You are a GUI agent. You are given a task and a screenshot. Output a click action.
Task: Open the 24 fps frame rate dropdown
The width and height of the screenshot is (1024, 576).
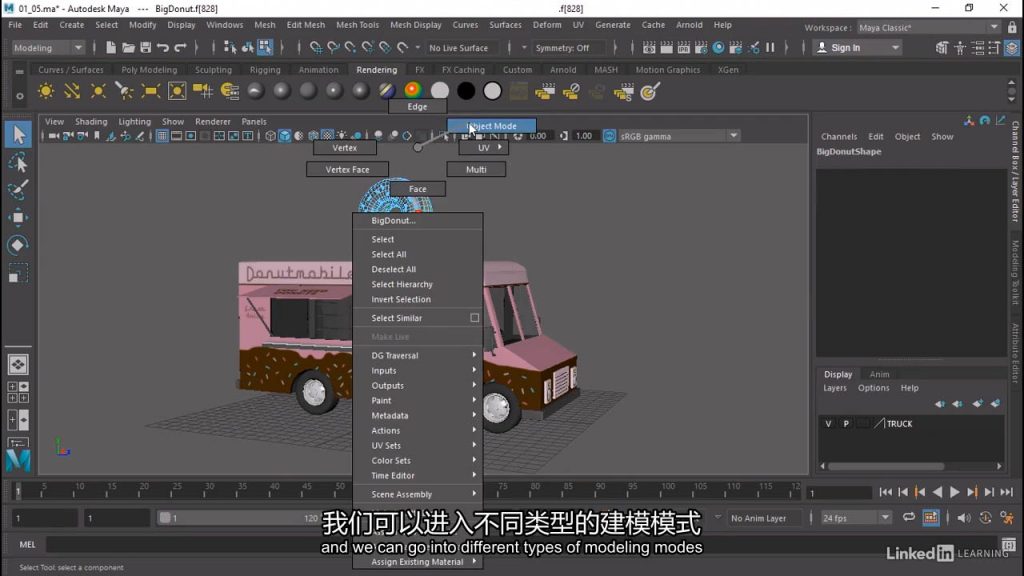856,518
